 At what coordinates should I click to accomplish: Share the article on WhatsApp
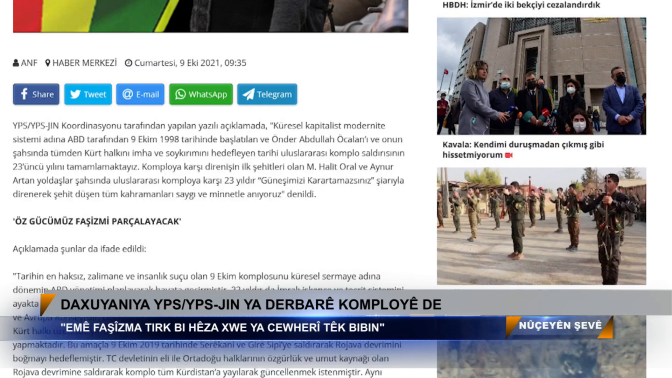[x=201, y=94]
